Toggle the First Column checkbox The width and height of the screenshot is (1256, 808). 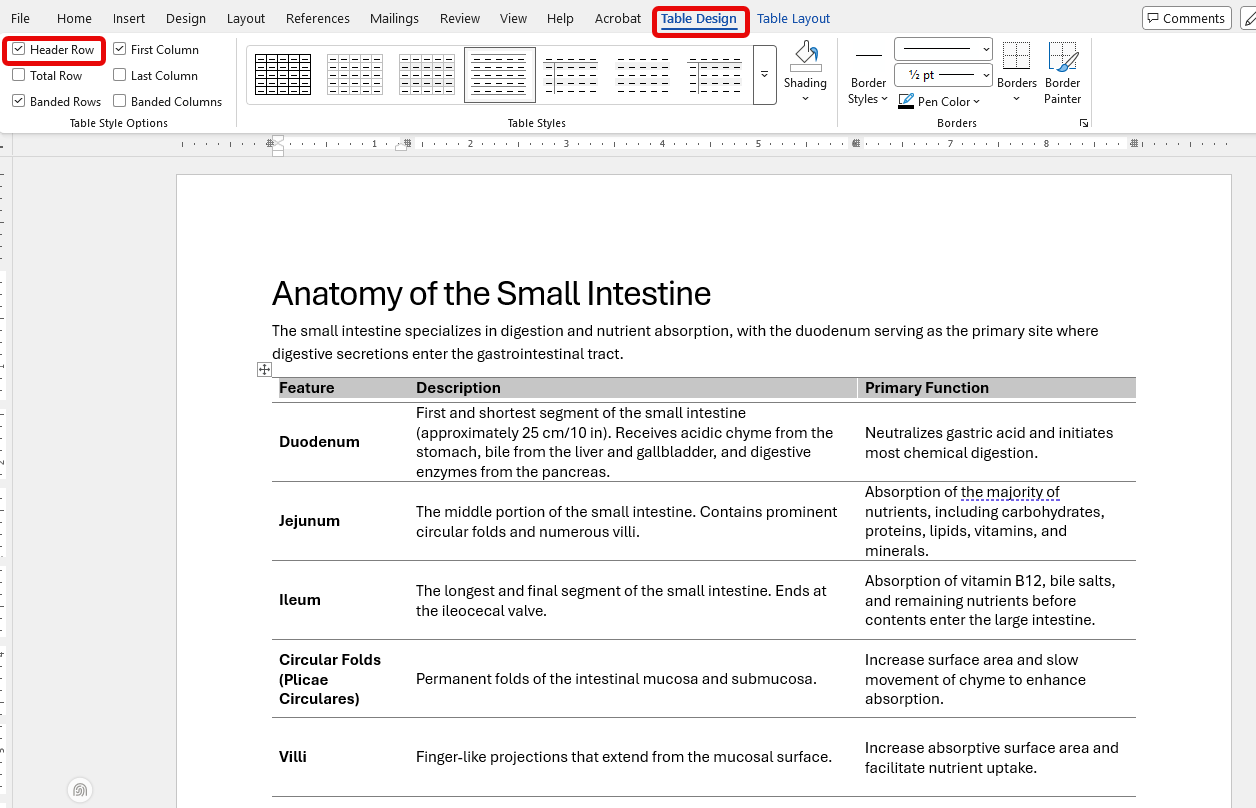[x=120, y=49]
